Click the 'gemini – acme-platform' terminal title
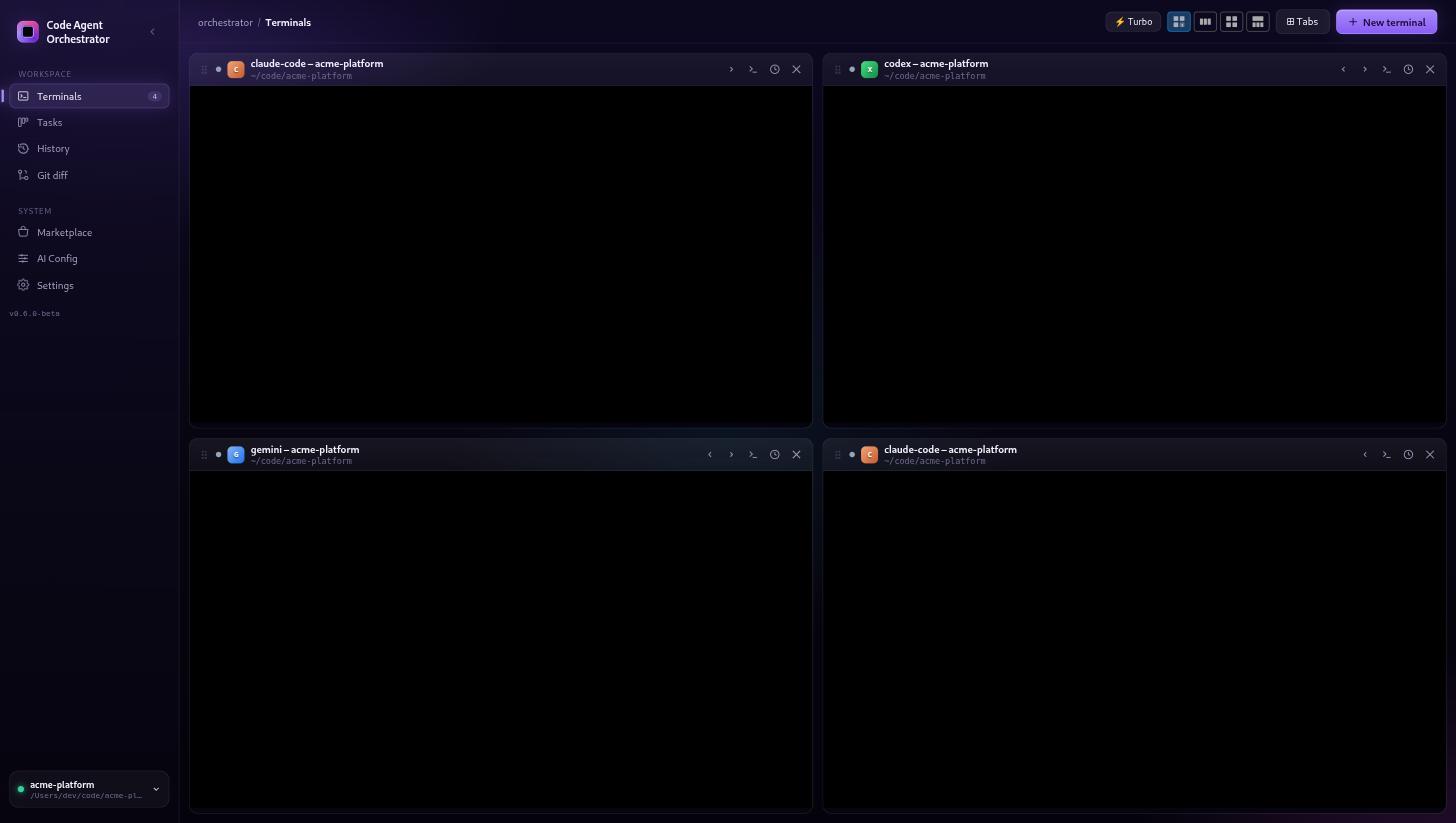1456x823 pixels. coord(305,449)
